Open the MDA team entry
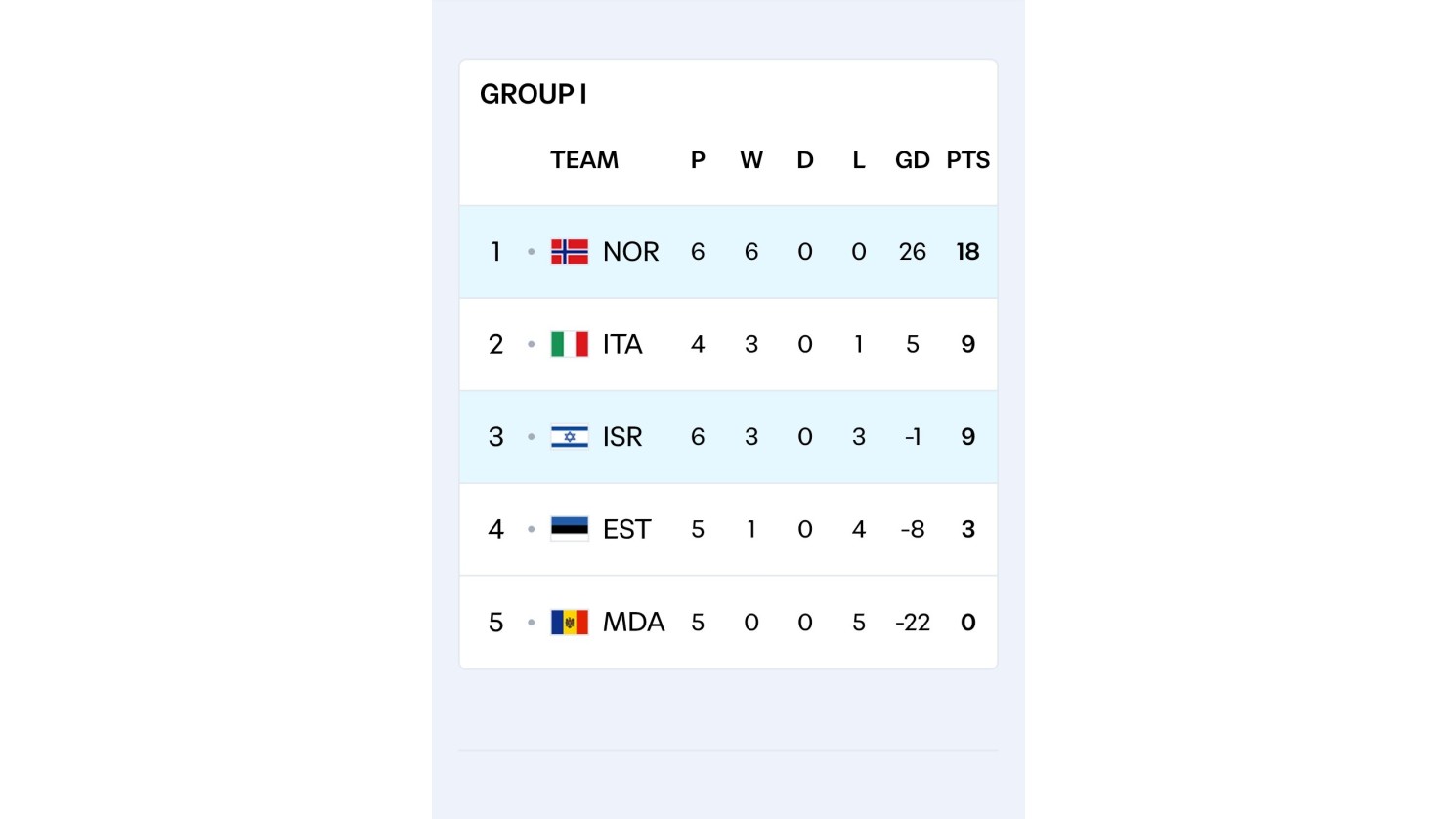Image resolution: width=1456 pixels, height=819 pixels. (x=633, y=623)
